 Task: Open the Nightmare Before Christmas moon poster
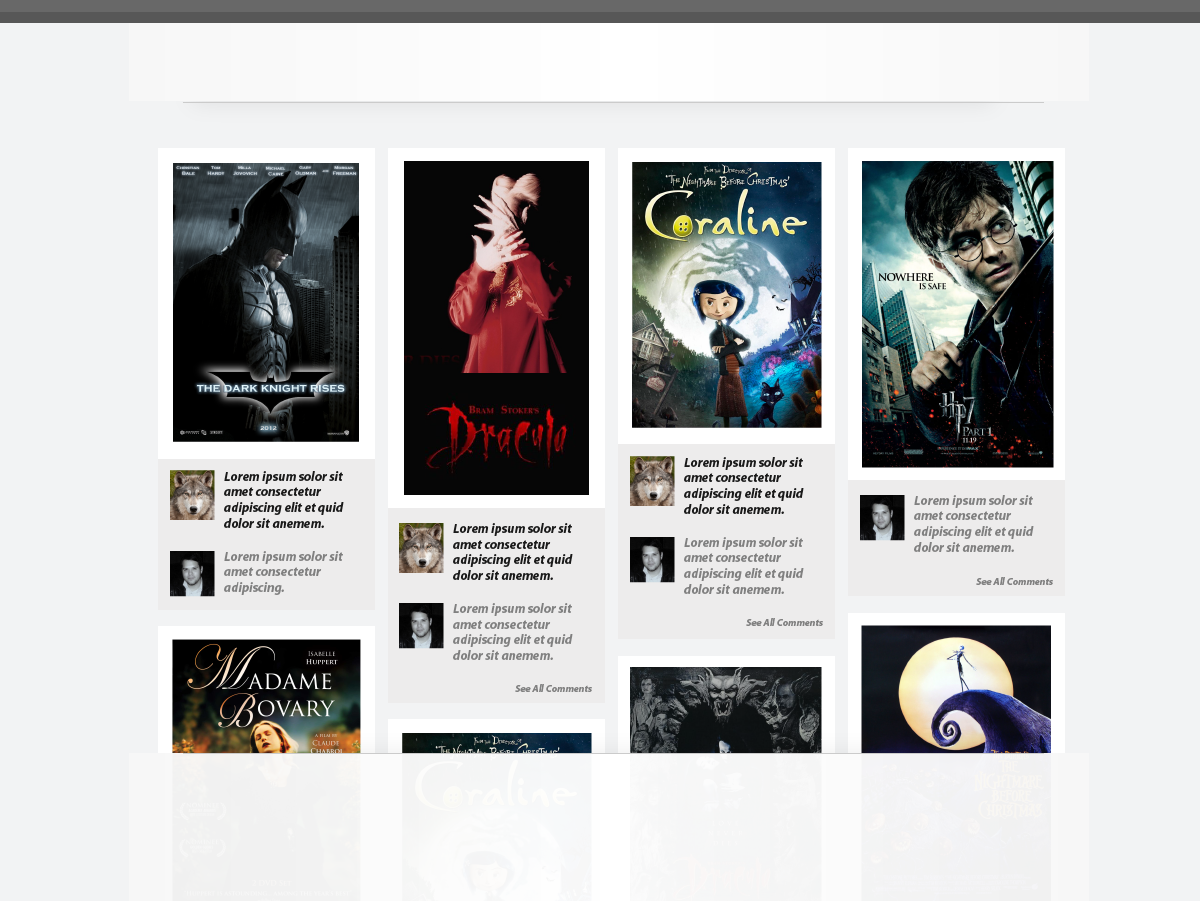pos(956,763)
